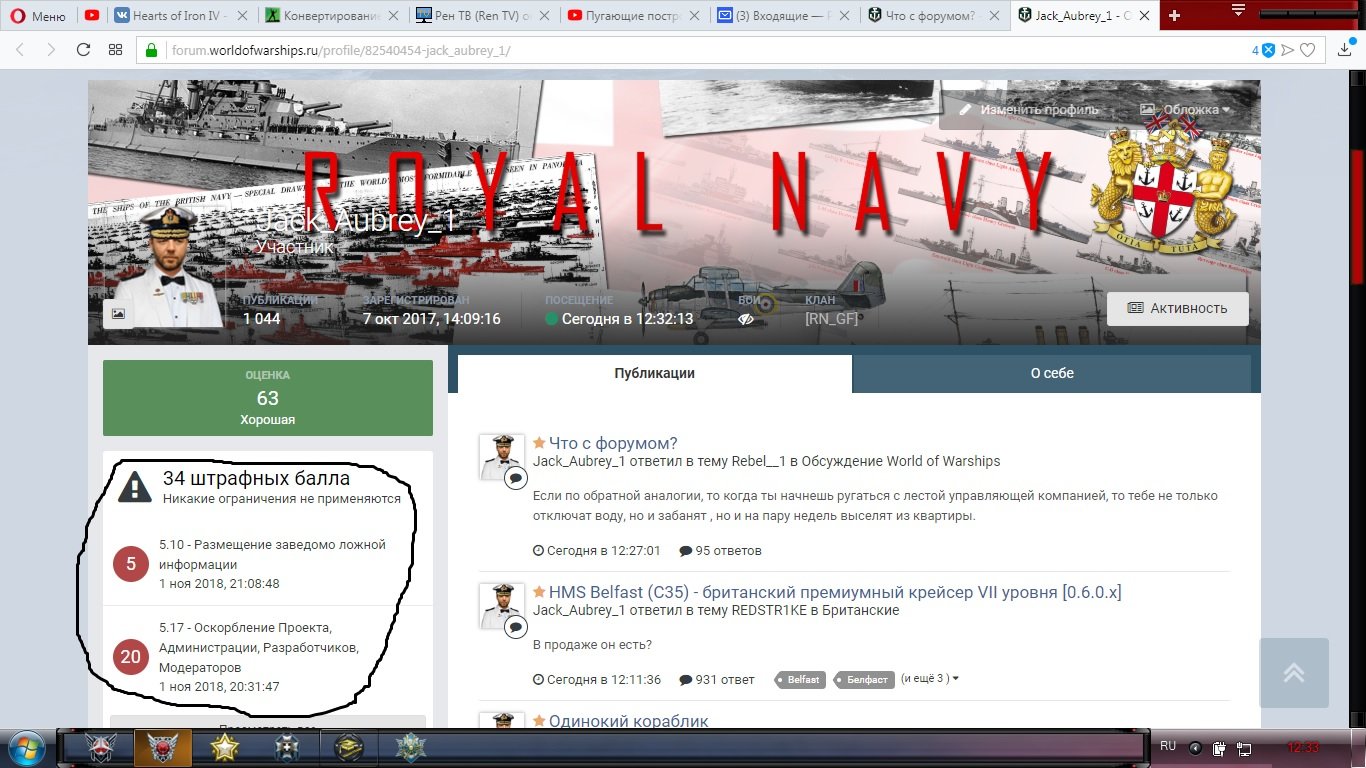Switch to the pinned YouTube tab
The image size is (1366, 768).
92,16
